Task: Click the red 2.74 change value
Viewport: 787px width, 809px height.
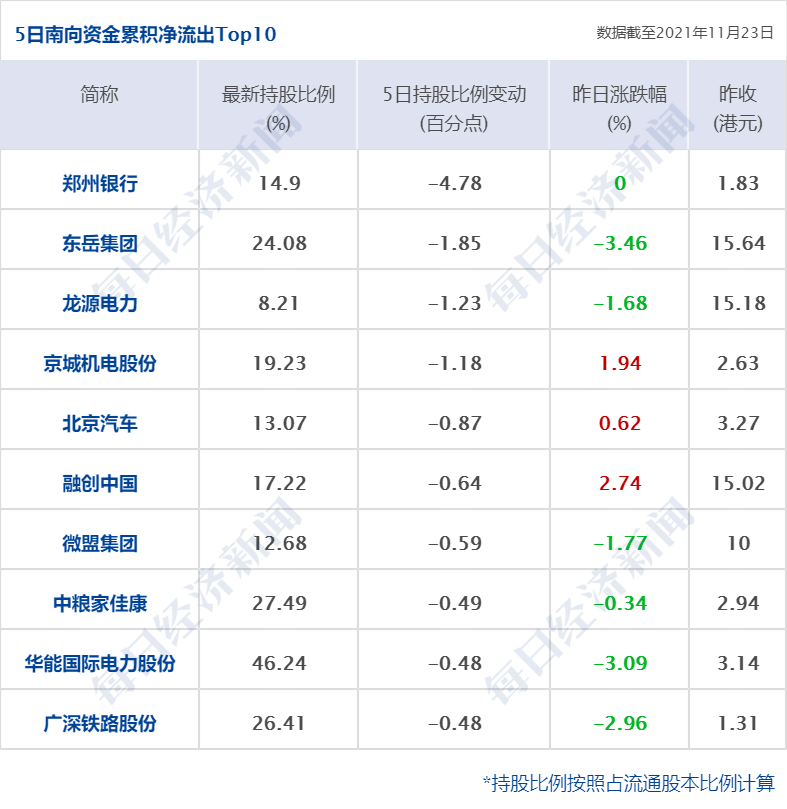Action: click(619, 483)
